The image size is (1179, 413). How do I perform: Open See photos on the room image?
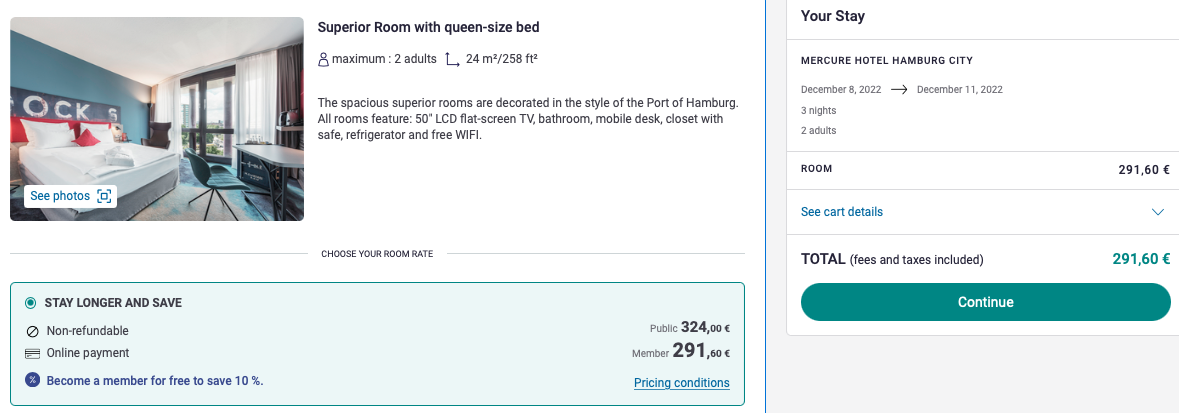point(71,196)
